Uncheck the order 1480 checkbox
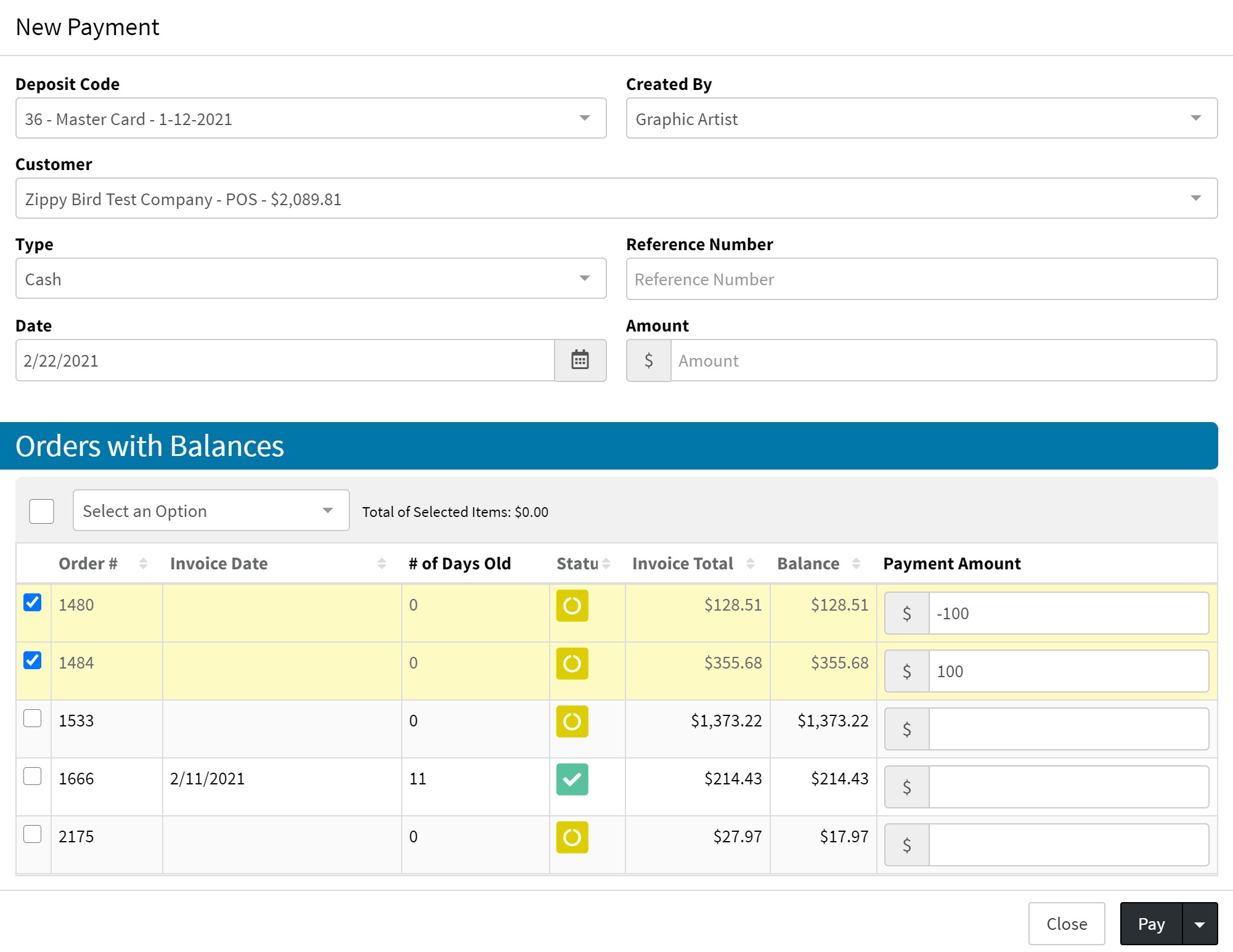Viewport: 1233px width, 952px height. (33, 603)
